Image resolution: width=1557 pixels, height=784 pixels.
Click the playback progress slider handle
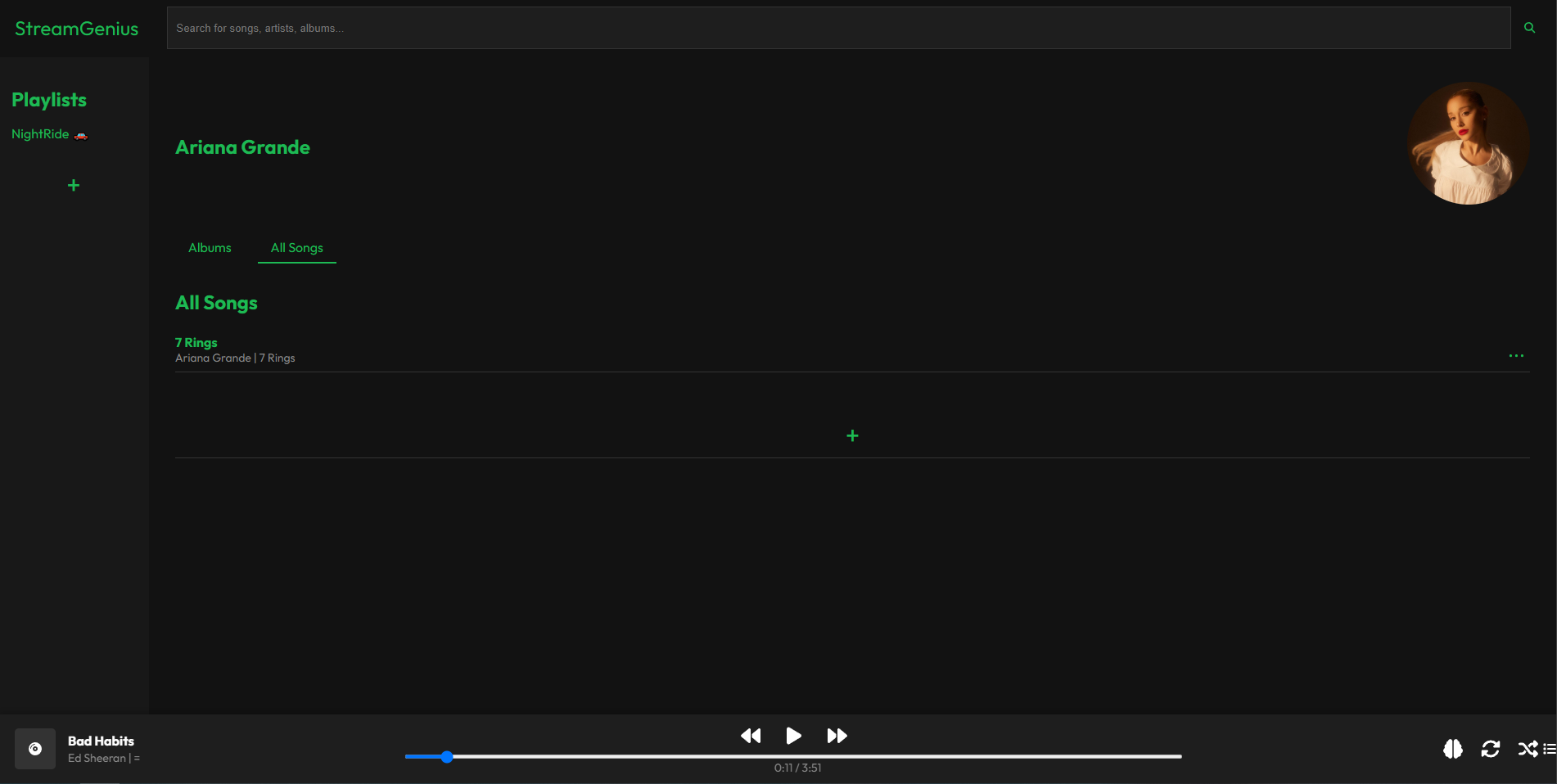click(447, 757)
